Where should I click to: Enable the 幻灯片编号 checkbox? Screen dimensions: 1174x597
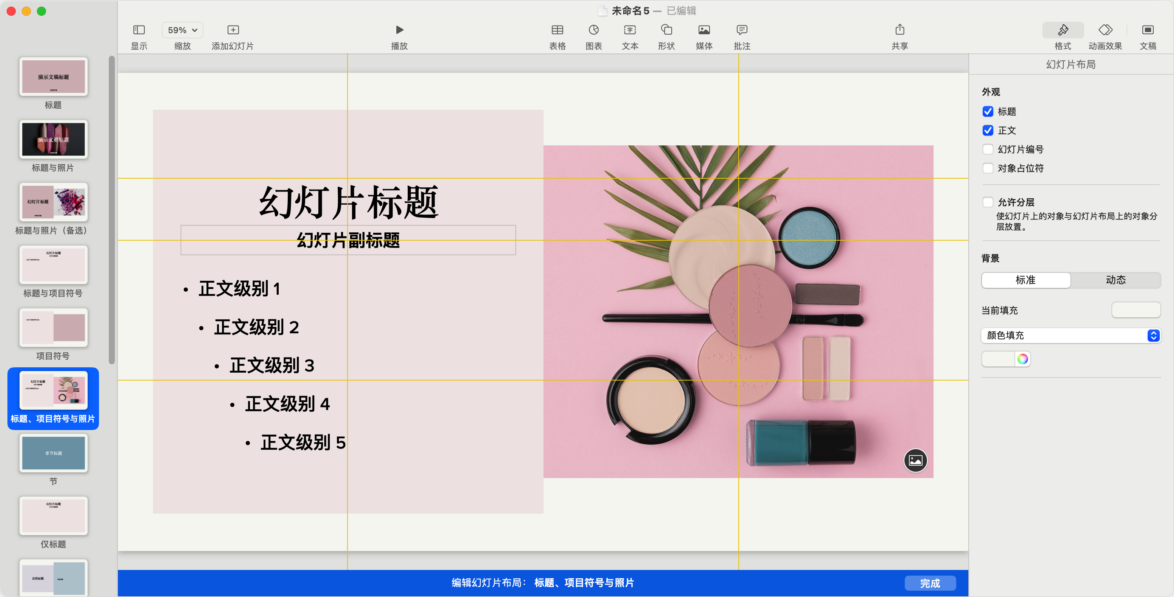(988, 150)
